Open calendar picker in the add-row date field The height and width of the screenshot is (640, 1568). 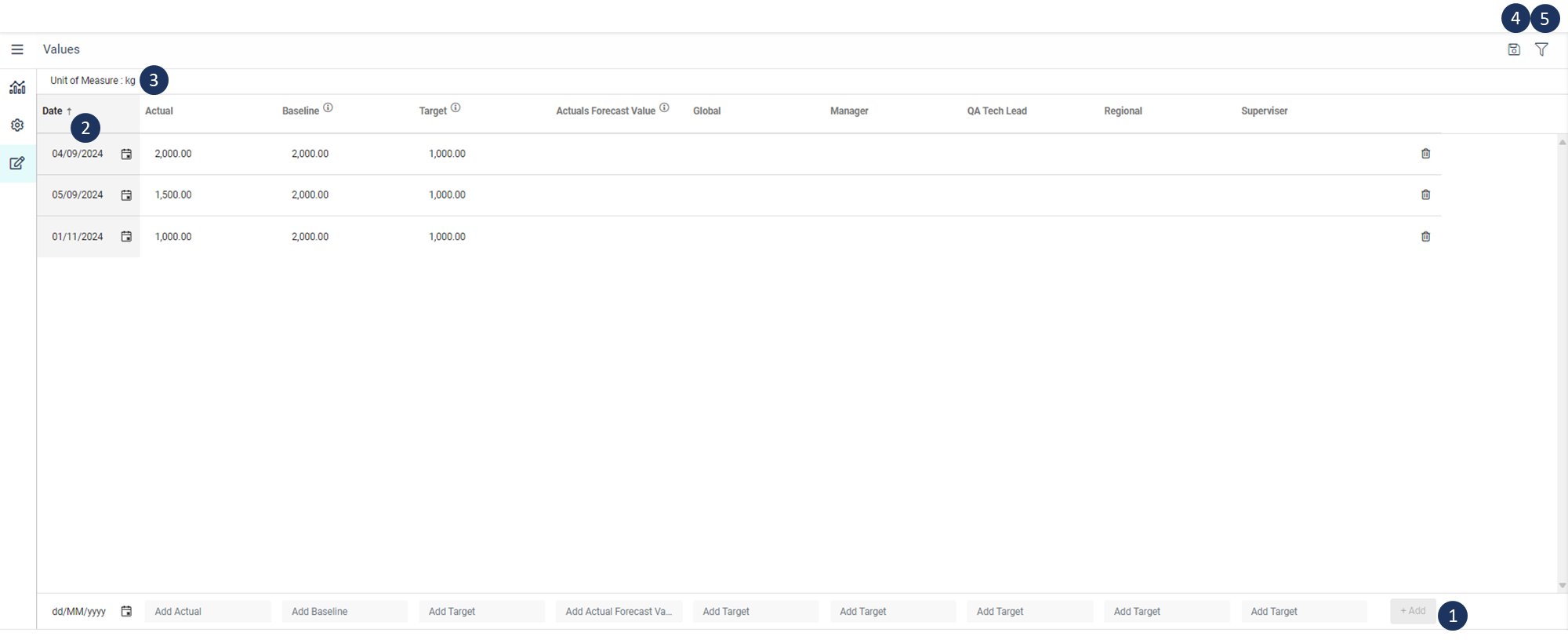126,611
